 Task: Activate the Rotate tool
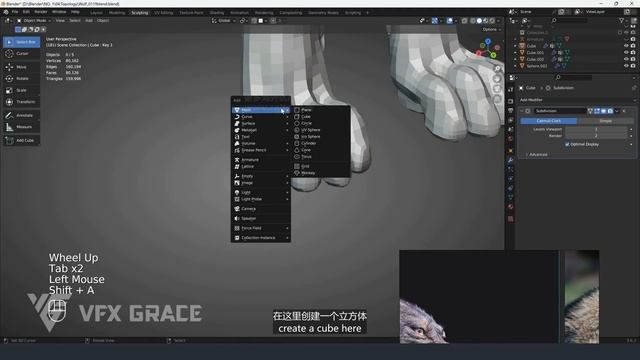pyautogui.click(x=22, y=78)
